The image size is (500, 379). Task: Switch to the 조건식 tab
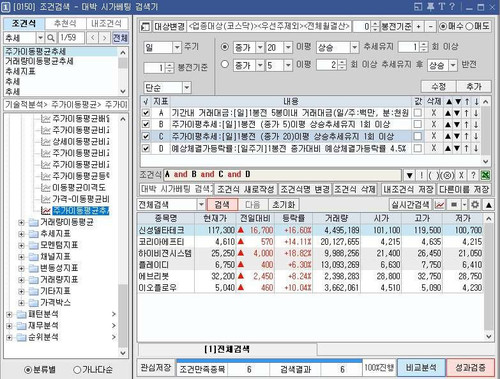(x=24, y=23)
